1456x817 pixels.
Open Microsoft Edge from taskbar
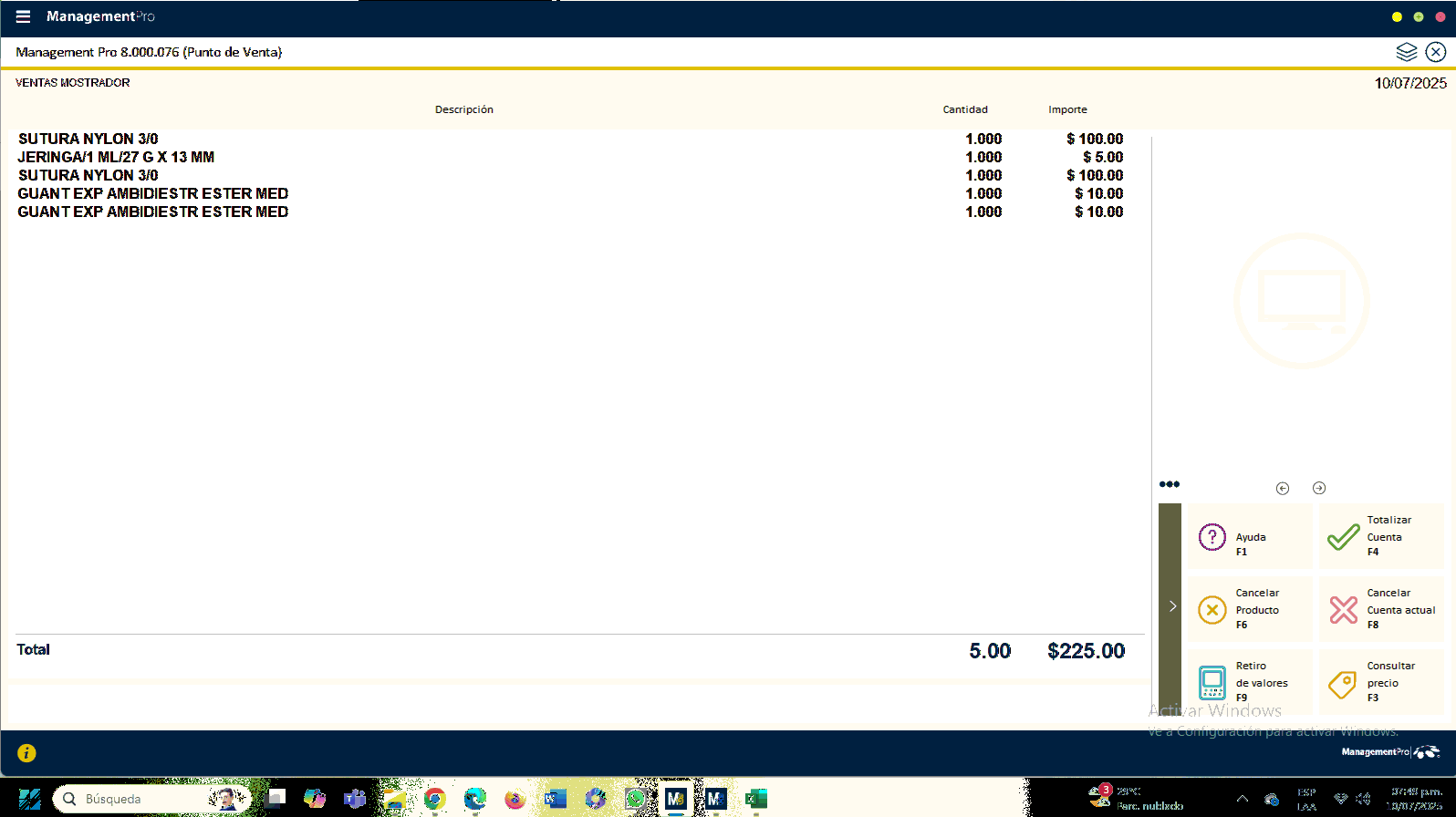point(475,800)
